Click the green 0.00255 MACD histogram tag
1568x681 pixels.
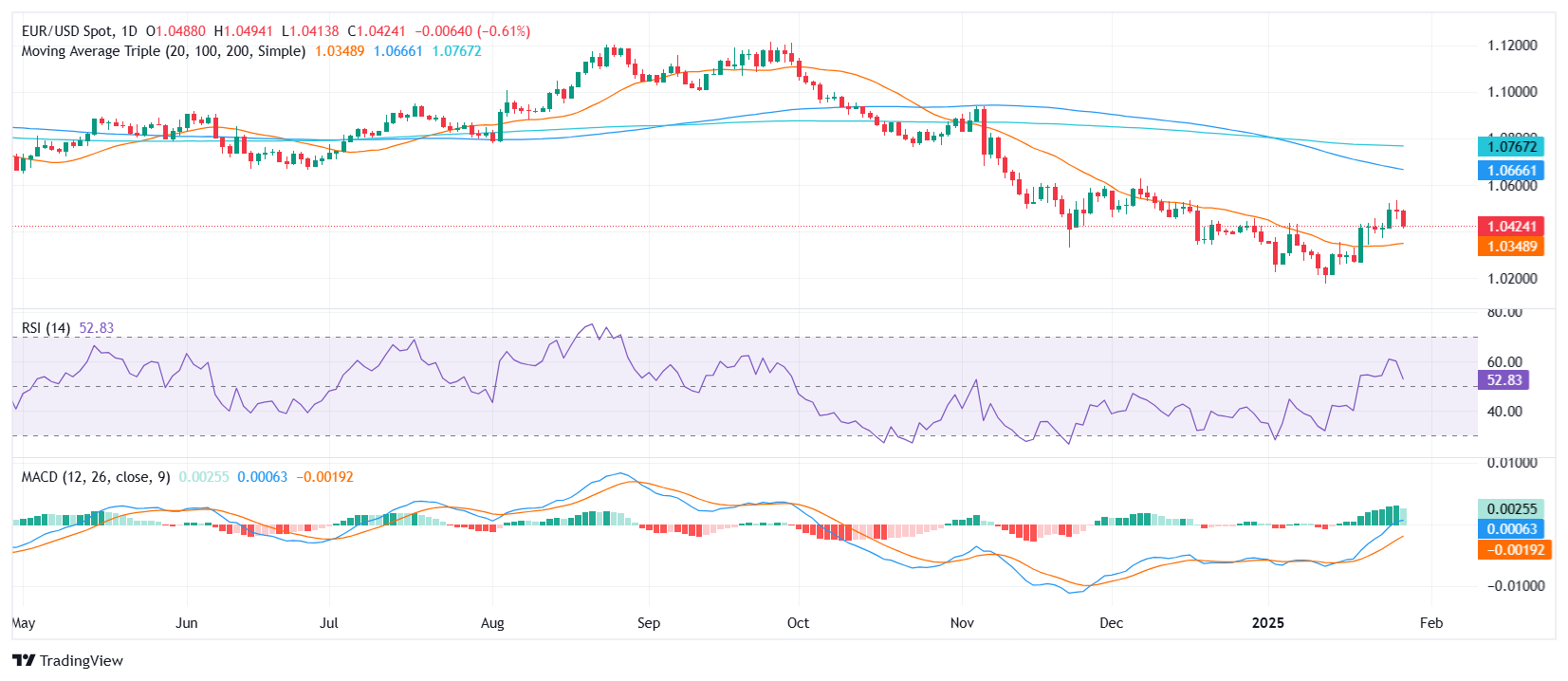tap(1511, 509)
